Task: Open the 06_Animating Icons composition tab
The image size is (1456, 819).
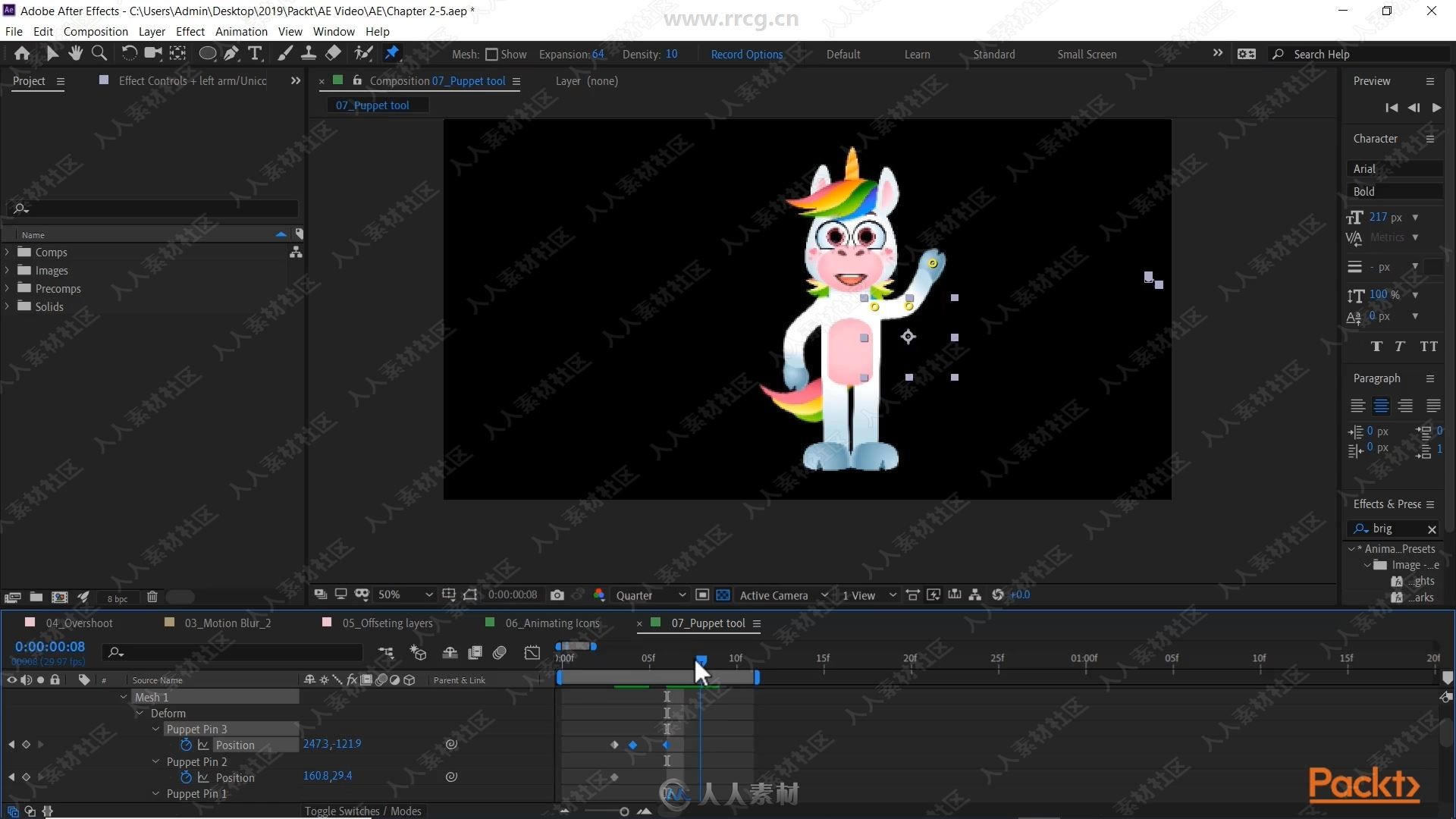Action: (x=553, y=622)
